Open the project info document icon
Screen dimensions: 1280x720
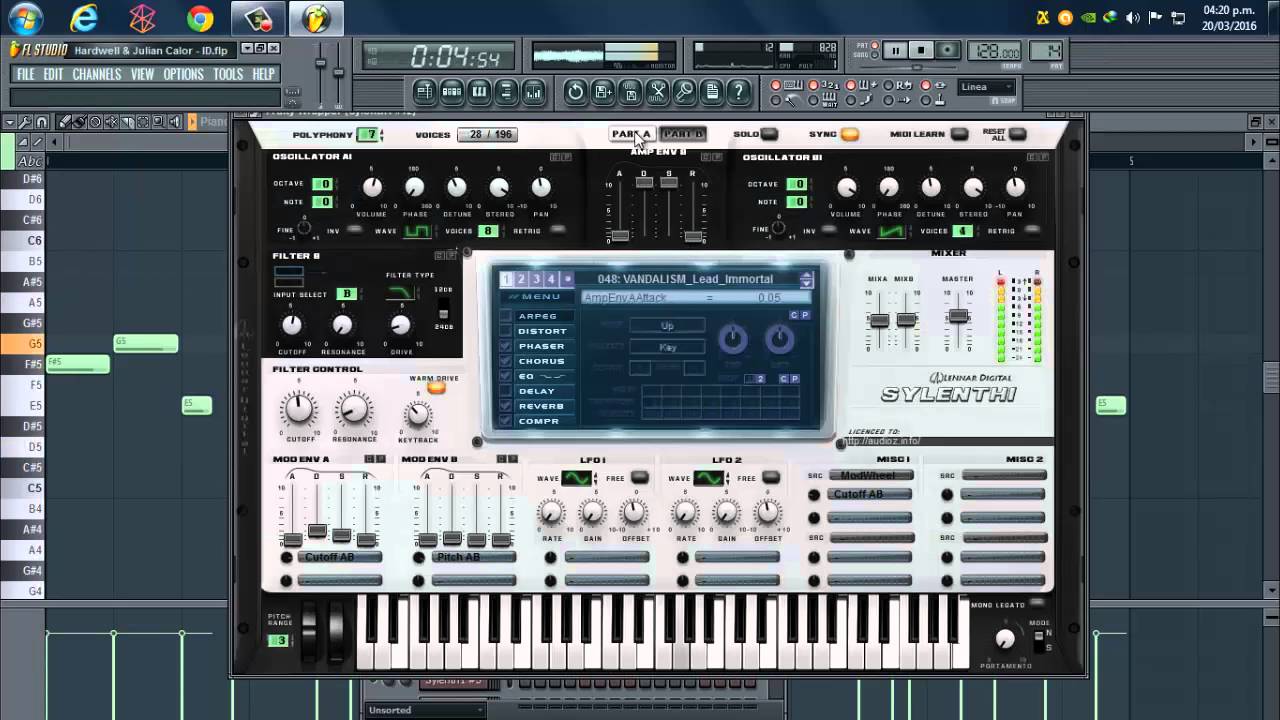pyautogui.click(x=711, y=92)
